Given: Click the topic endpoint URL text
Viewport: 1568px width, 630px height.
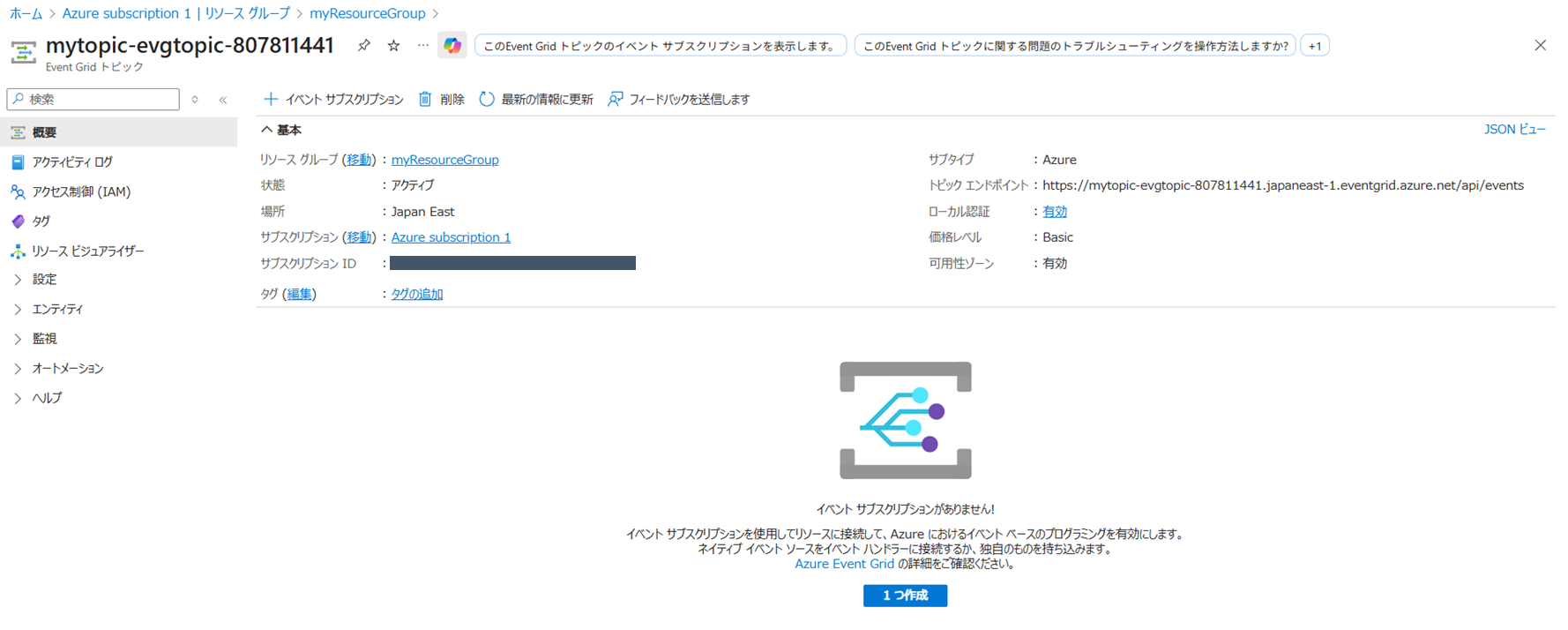Looking at the screenshot, I should (1283, 185).
